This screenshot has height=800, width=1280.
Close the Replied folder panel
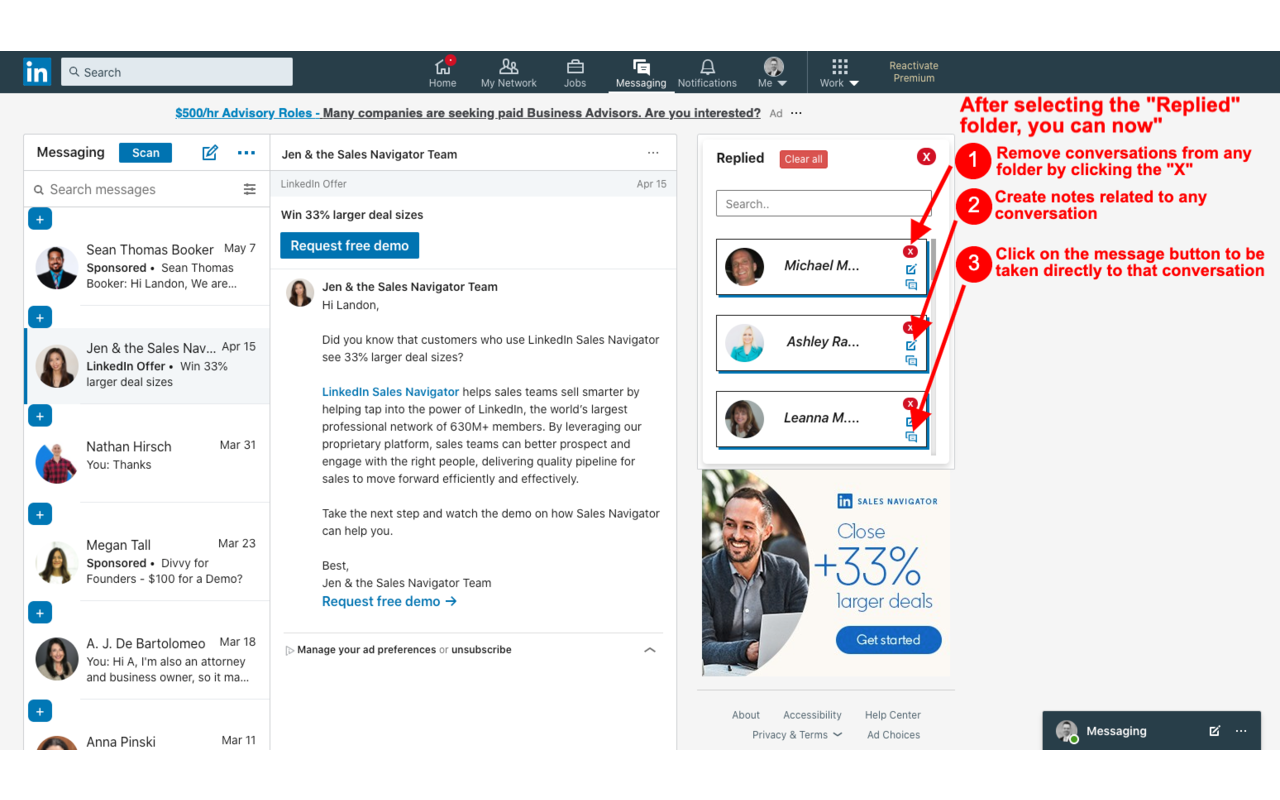coord(927,157)
